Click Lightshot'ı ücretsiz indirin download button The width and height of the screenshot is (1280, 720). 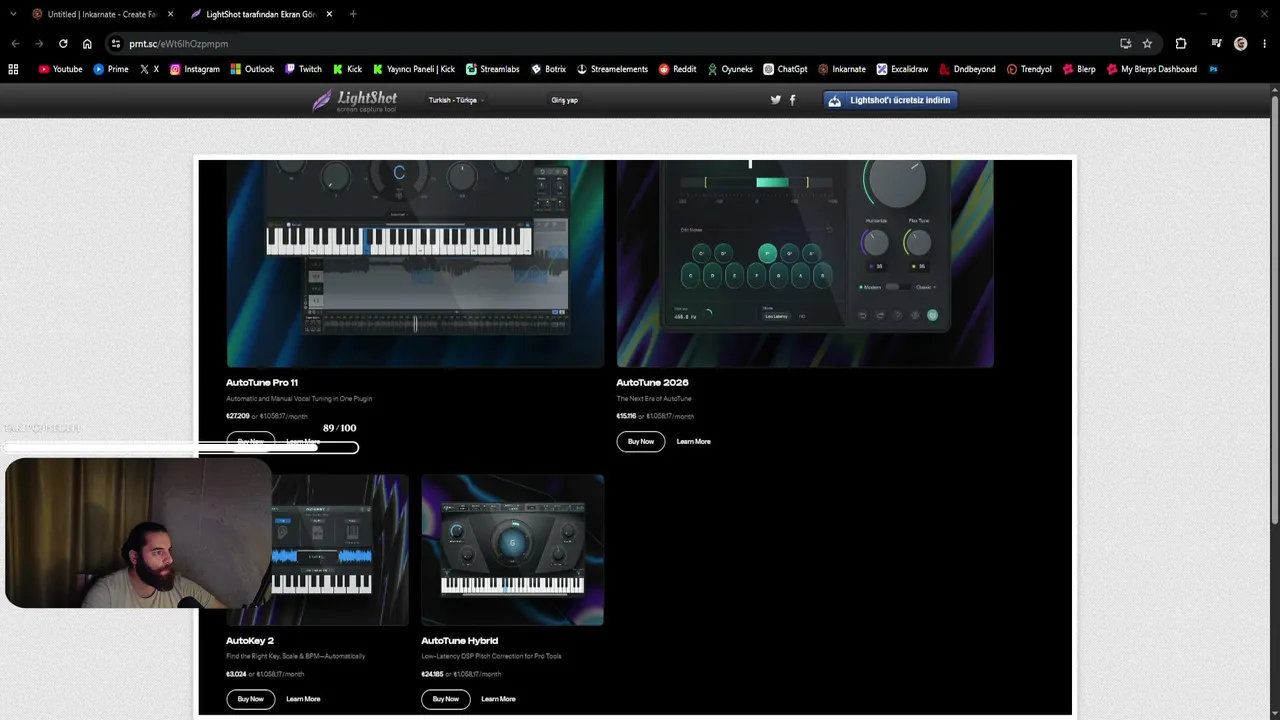(x=890, y=100)
